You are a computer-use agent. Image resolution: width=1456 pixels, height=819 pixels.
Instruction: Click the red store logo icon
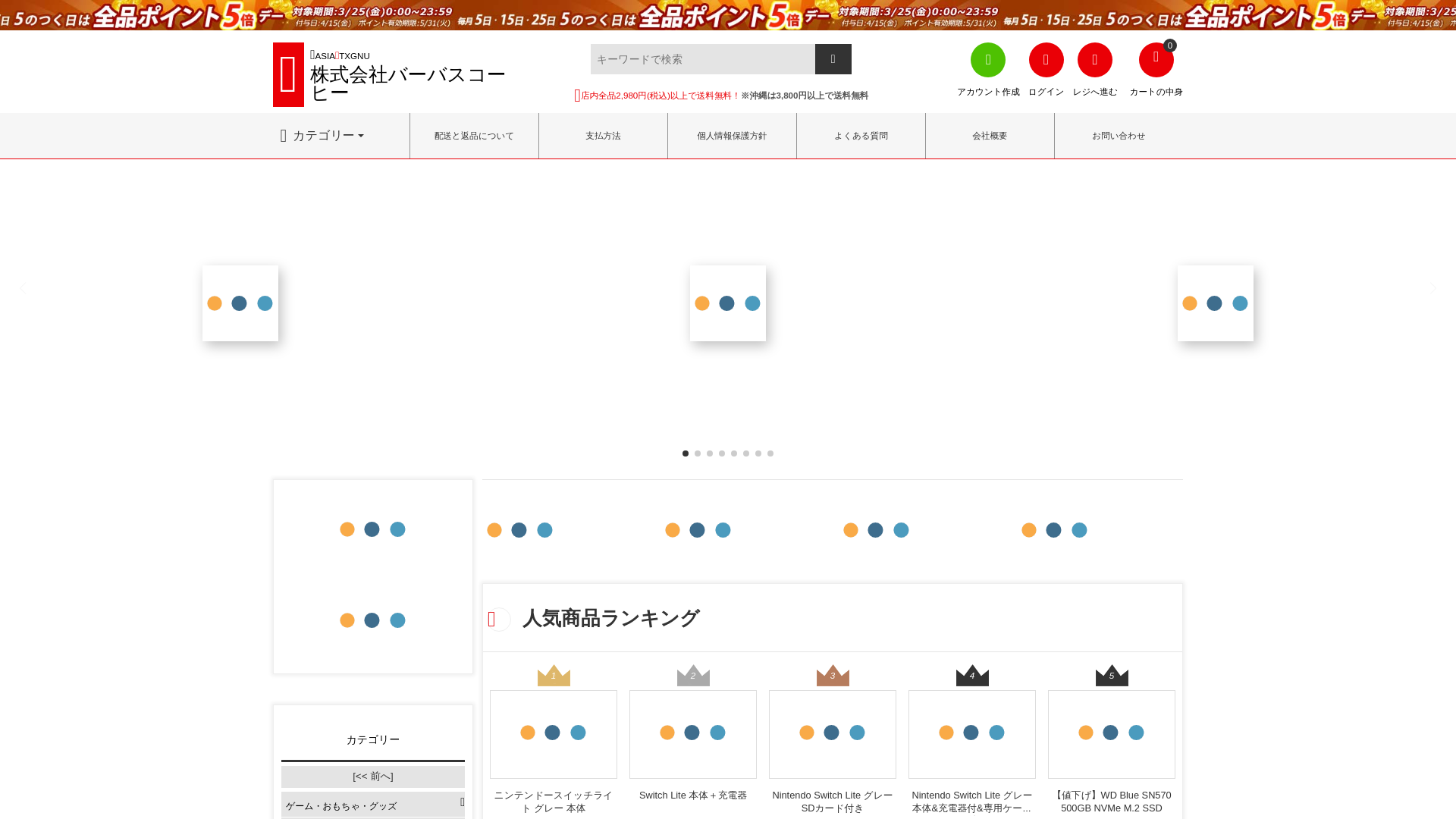[x=288, y=74]
